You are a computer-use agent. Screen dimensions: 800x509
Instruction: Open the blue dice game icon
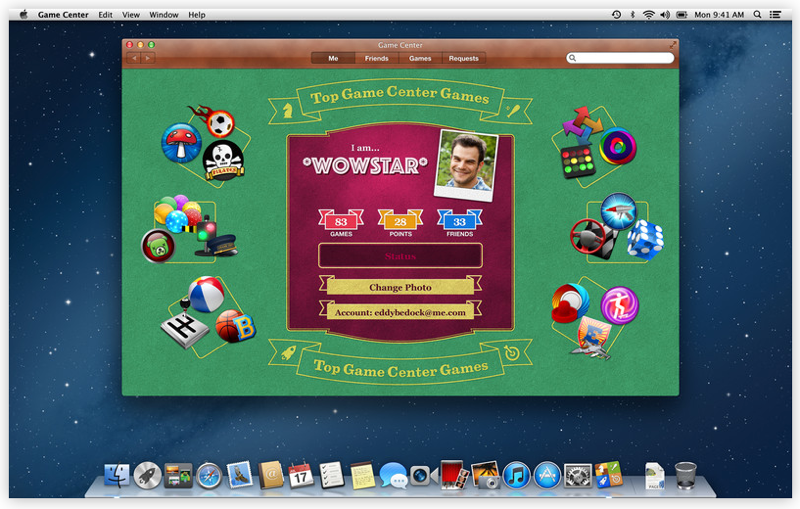tap(645, 240)
